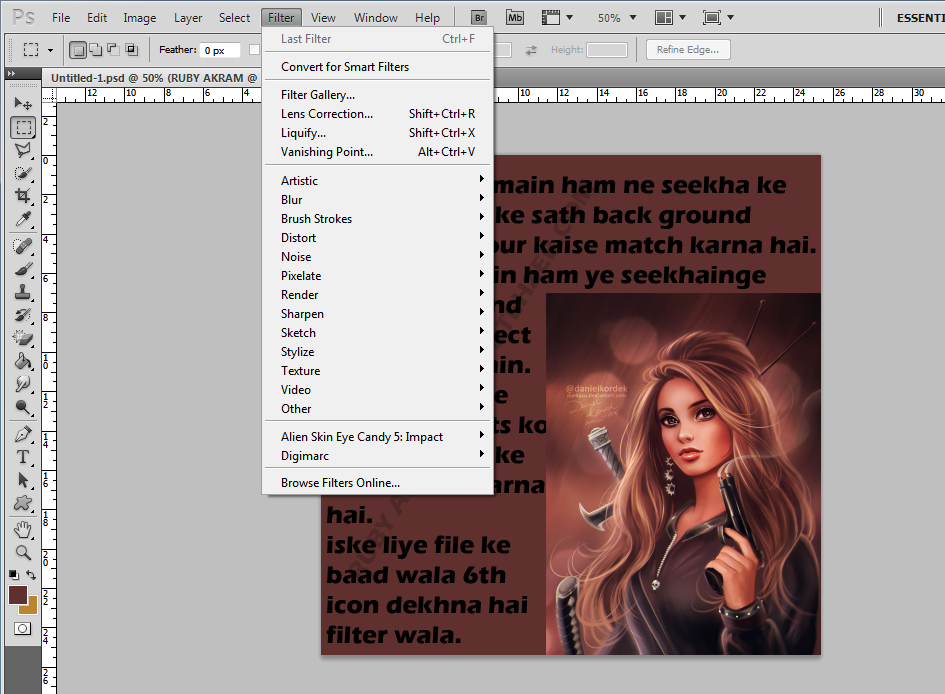Select the Clone Stamp tool
This screenshot has height=694, width=945.
point(23,292)
